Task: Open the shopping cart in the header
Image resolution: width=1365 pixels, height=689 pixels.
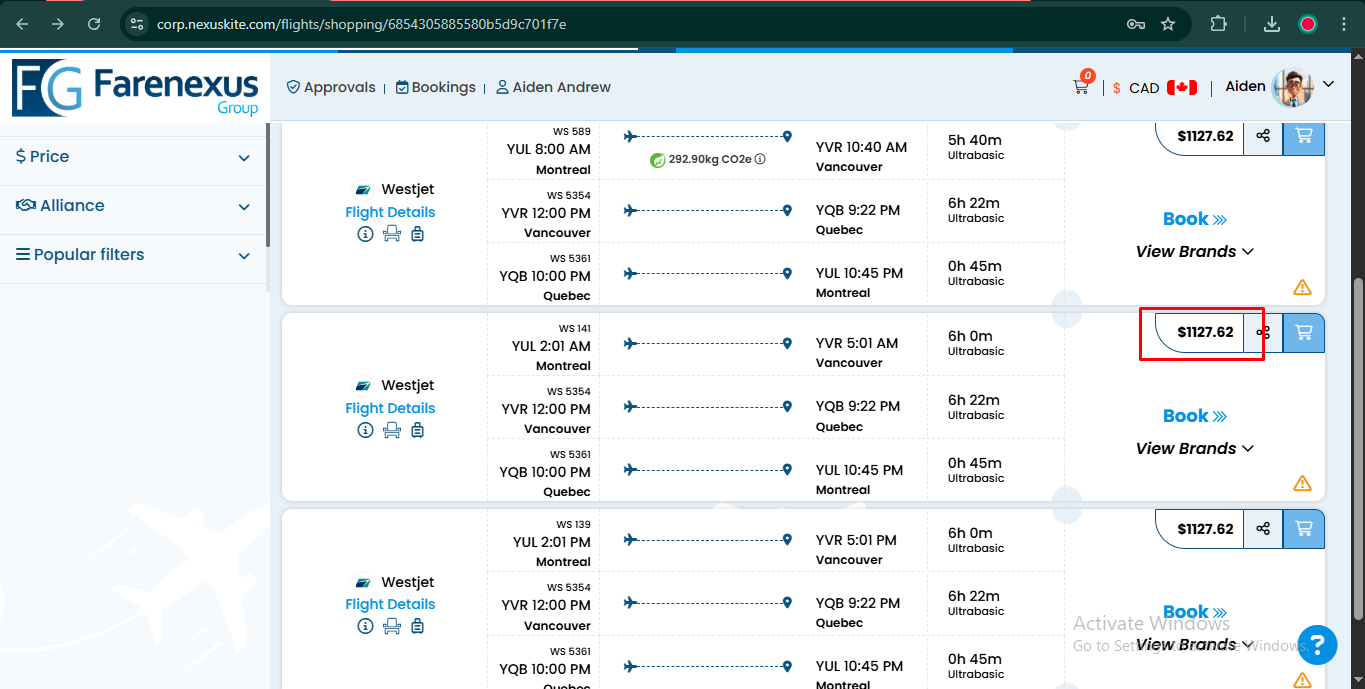Action: tap(1082, 85)
